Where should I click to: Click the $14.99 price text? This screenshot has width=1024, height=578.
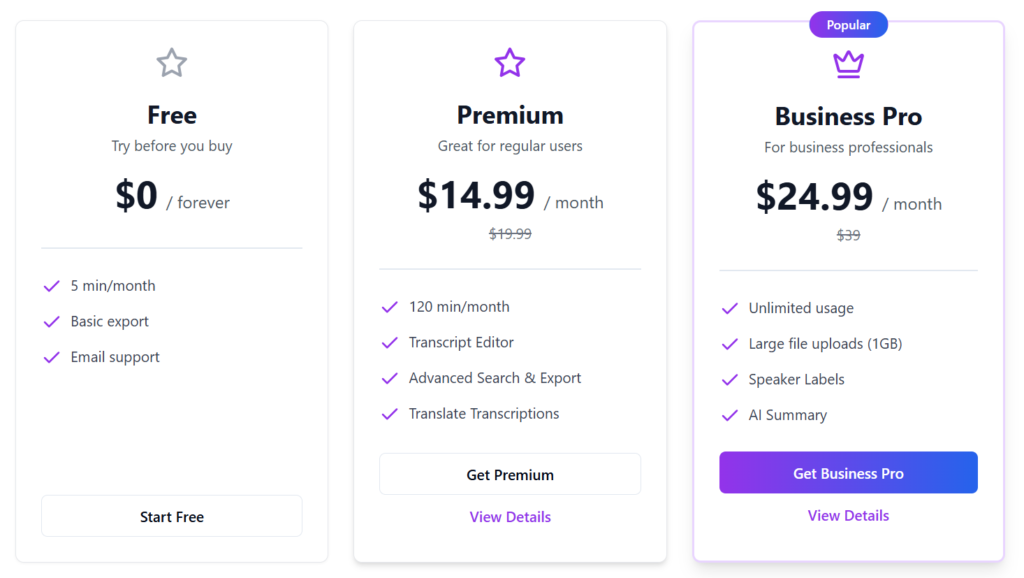pyautogui.click(x=476, y=195)
